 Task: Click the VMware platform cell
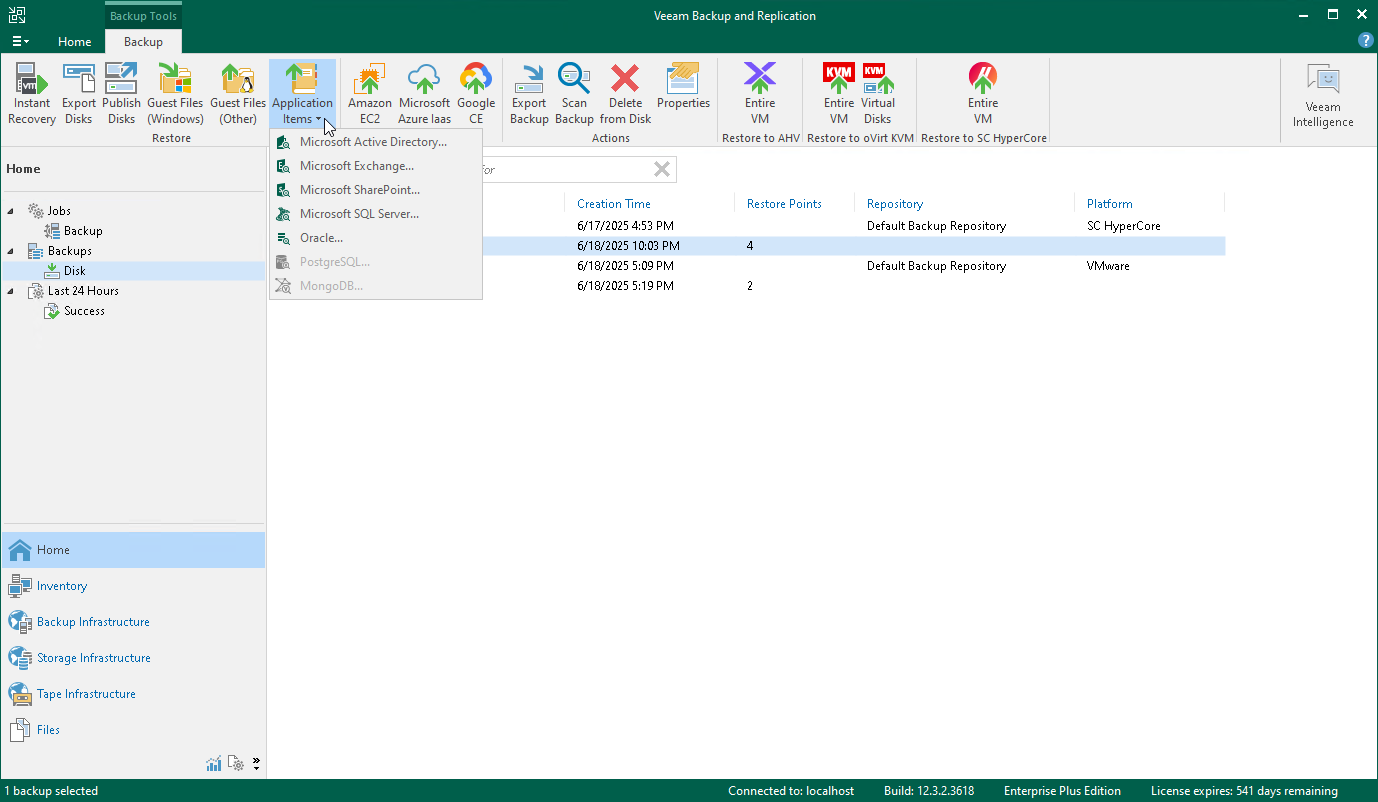click(x=1108, y=266)
